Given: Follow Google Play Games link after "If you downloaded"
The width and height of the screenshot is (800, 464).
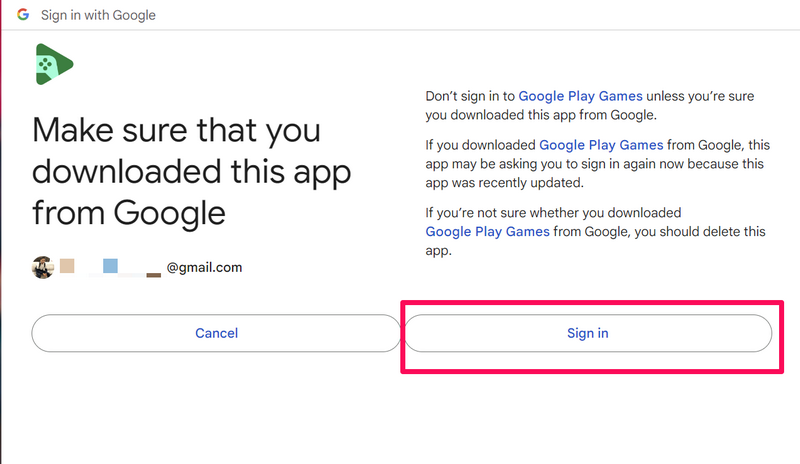Looking at the screenshot, I should point(608,145).
